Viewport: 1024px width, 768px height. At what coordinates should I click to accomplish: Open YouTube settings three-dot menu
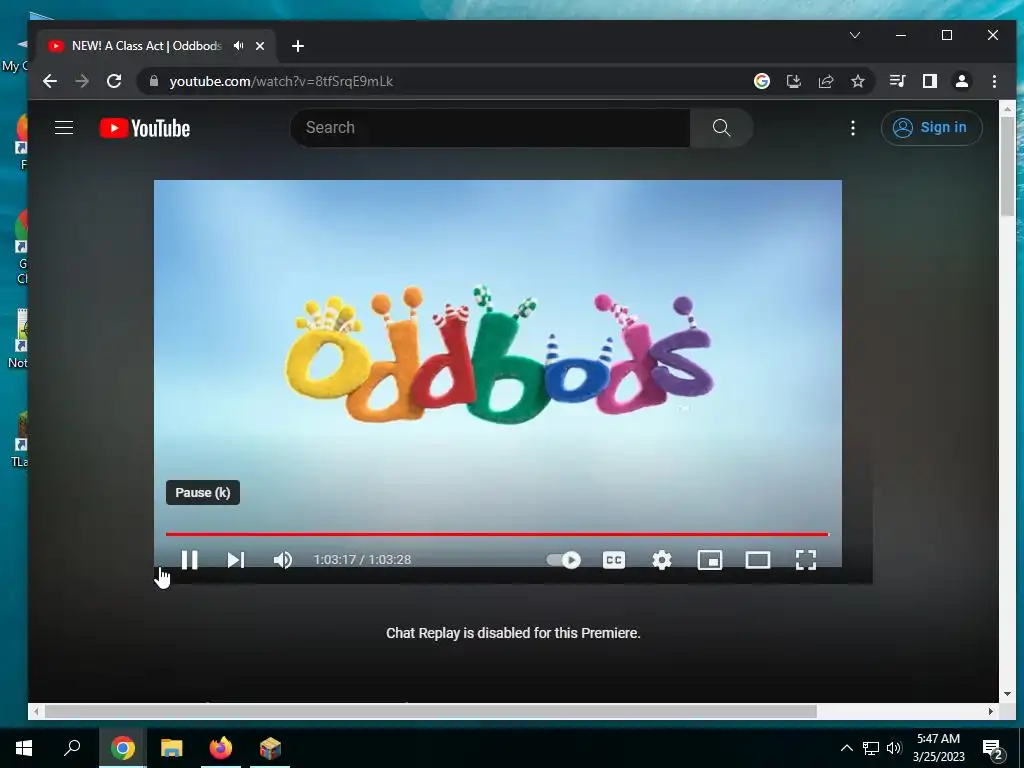click(x=853, y=128)
